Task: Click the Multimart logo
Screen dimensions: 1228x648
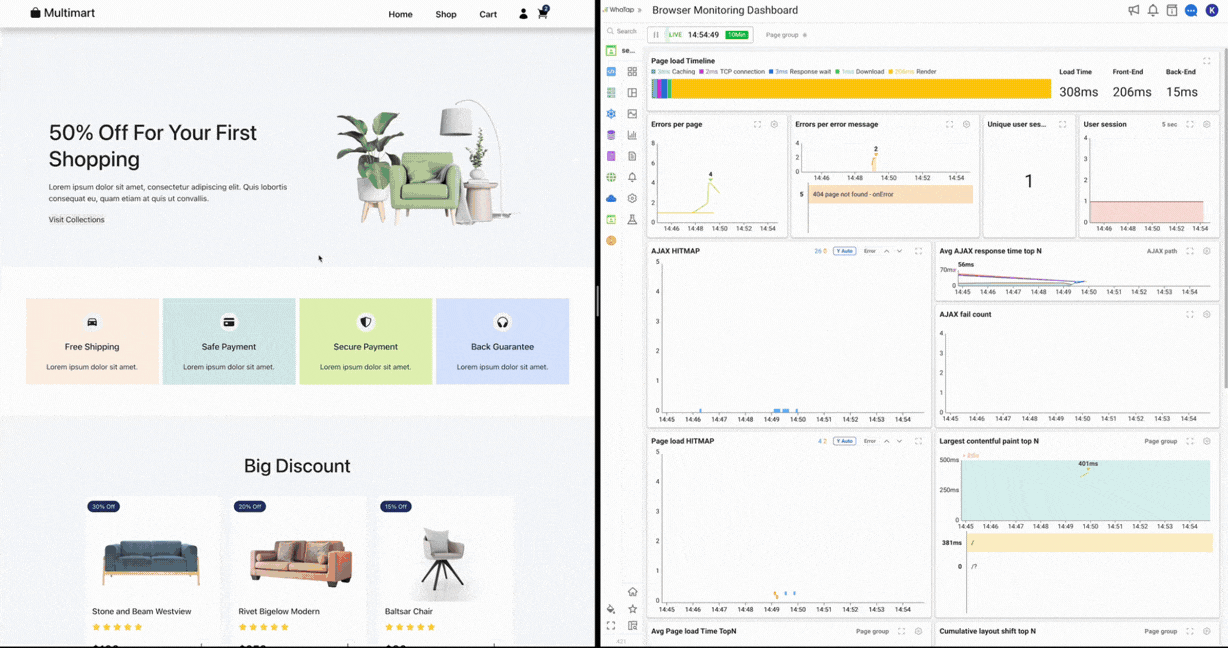Action: click(62, 13)
